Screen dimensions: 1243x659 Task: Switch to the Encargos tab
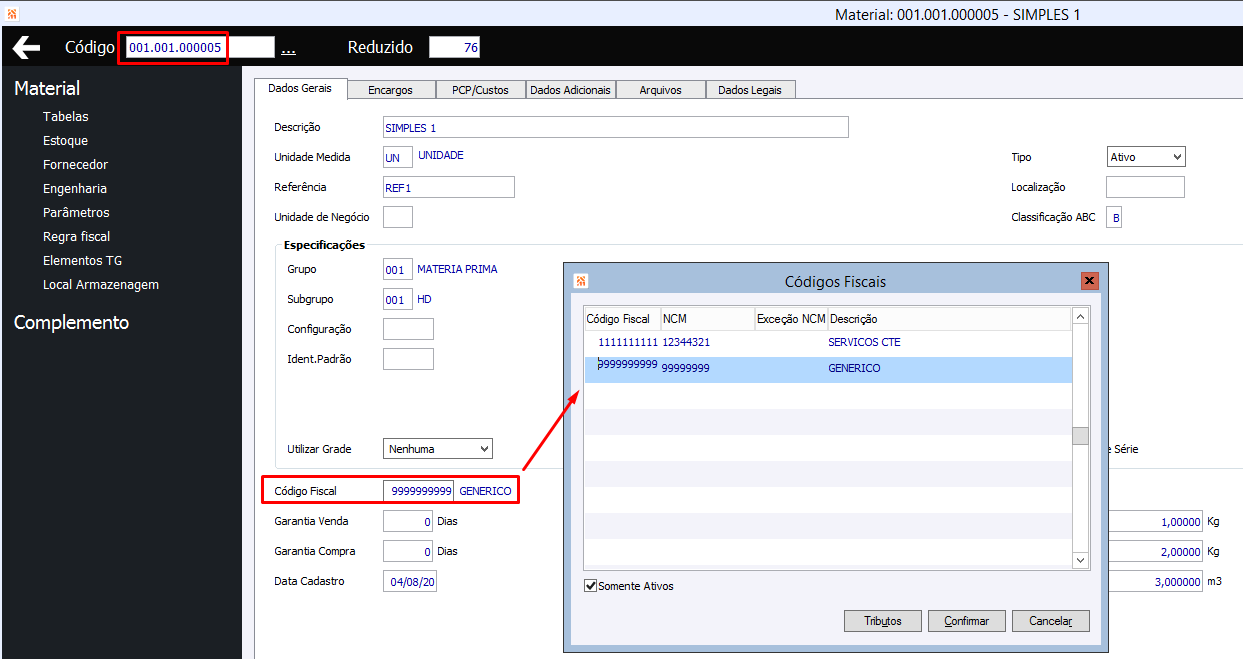point(390,90)
